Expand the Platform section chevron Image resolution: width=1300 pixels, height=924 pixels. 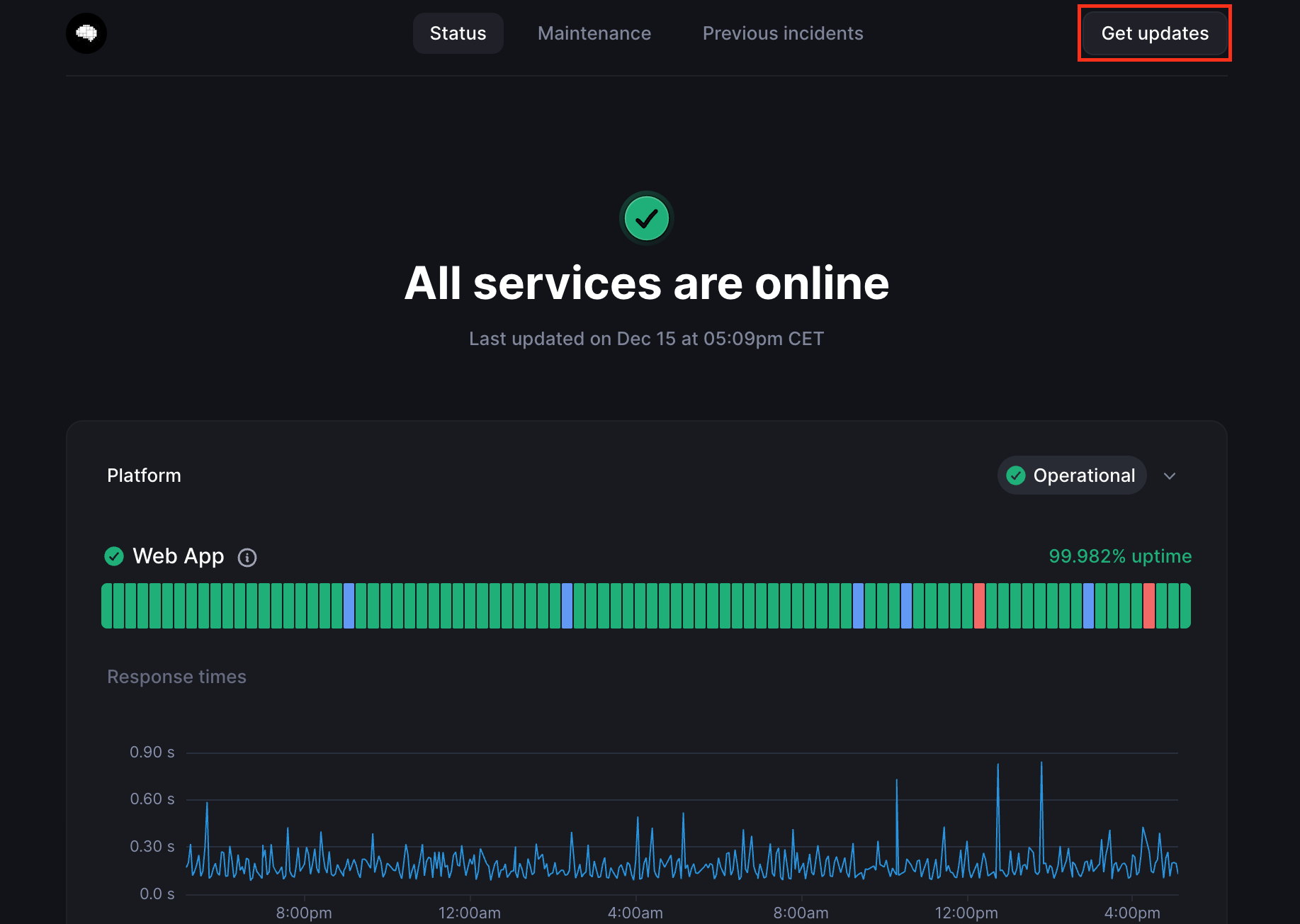(x=1170, y=475)
